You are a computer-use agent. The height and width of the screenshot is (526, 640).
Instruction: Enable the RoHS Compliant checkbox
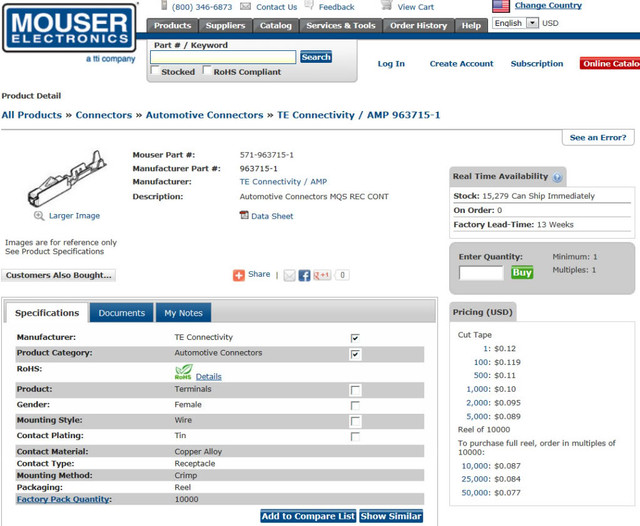pos(207,70)
